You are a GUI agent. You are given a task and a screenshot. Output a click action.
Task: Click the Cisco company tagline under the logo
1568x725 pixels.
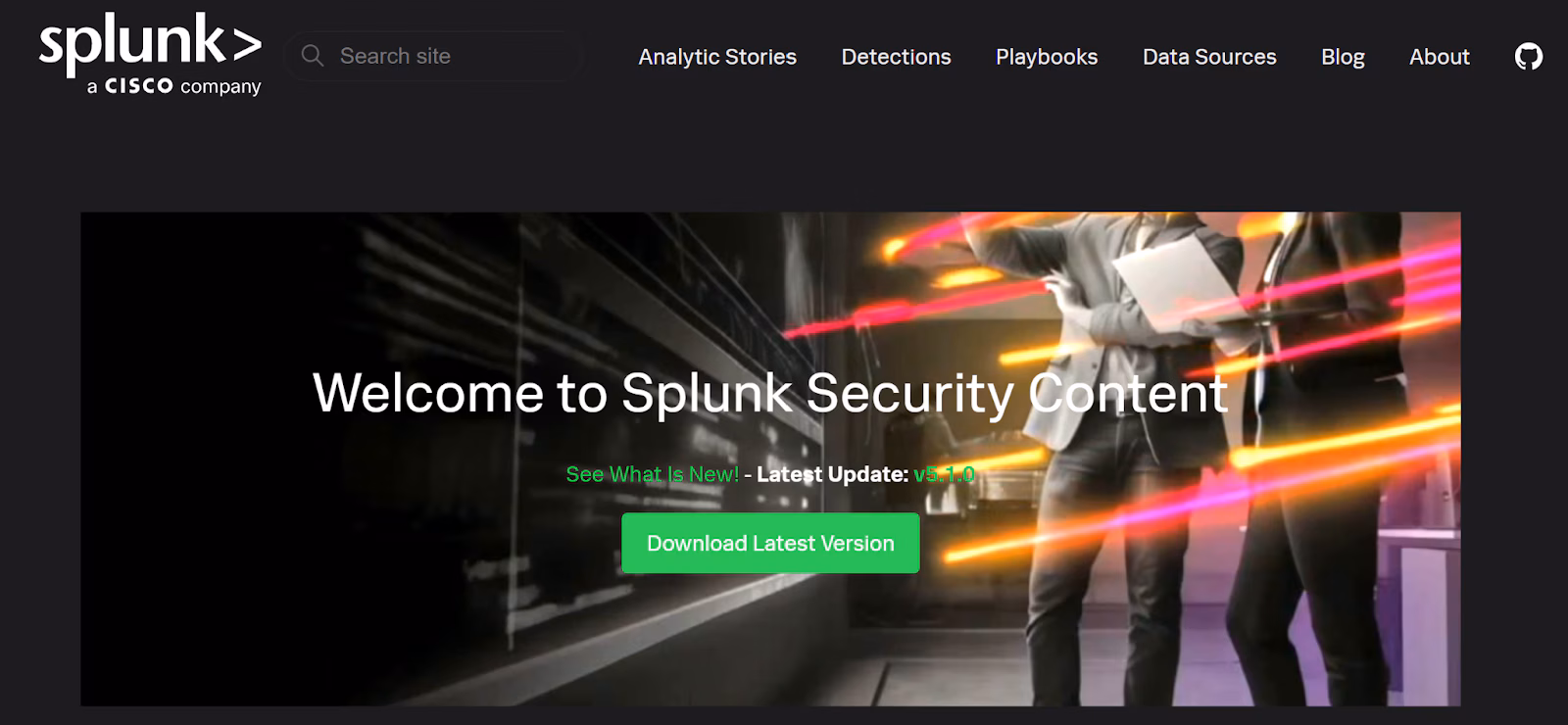tap(173, 86)
